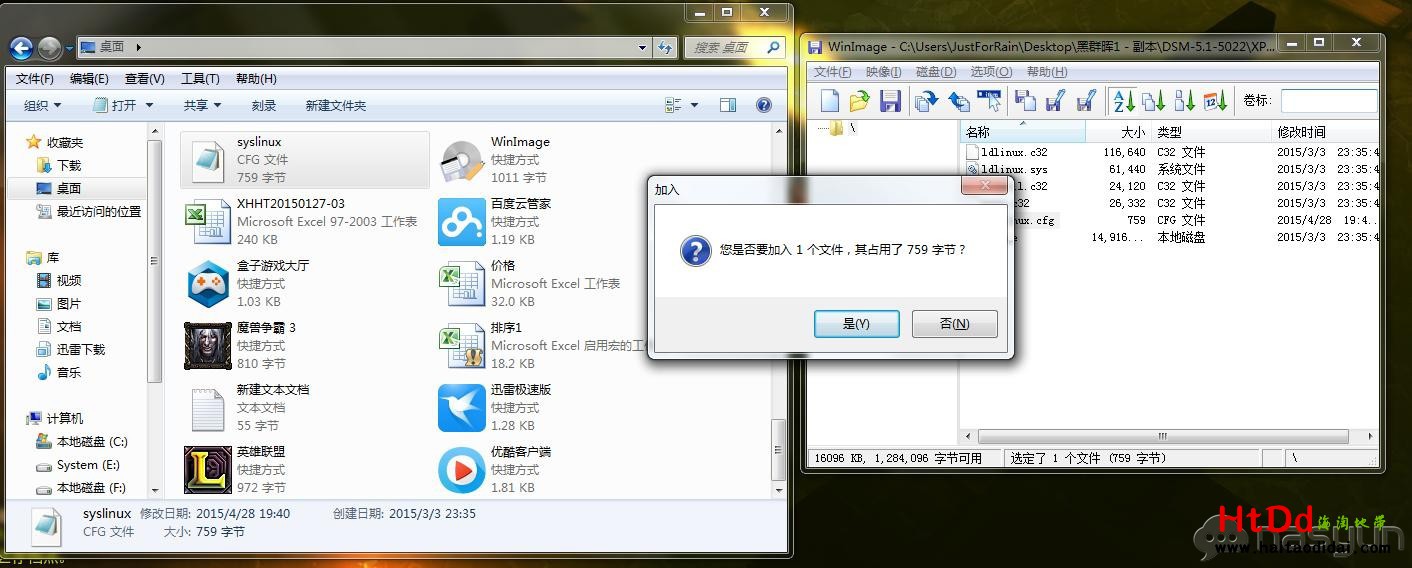
Task: Click the 新建文件夹 button
Action: (335, 105)
